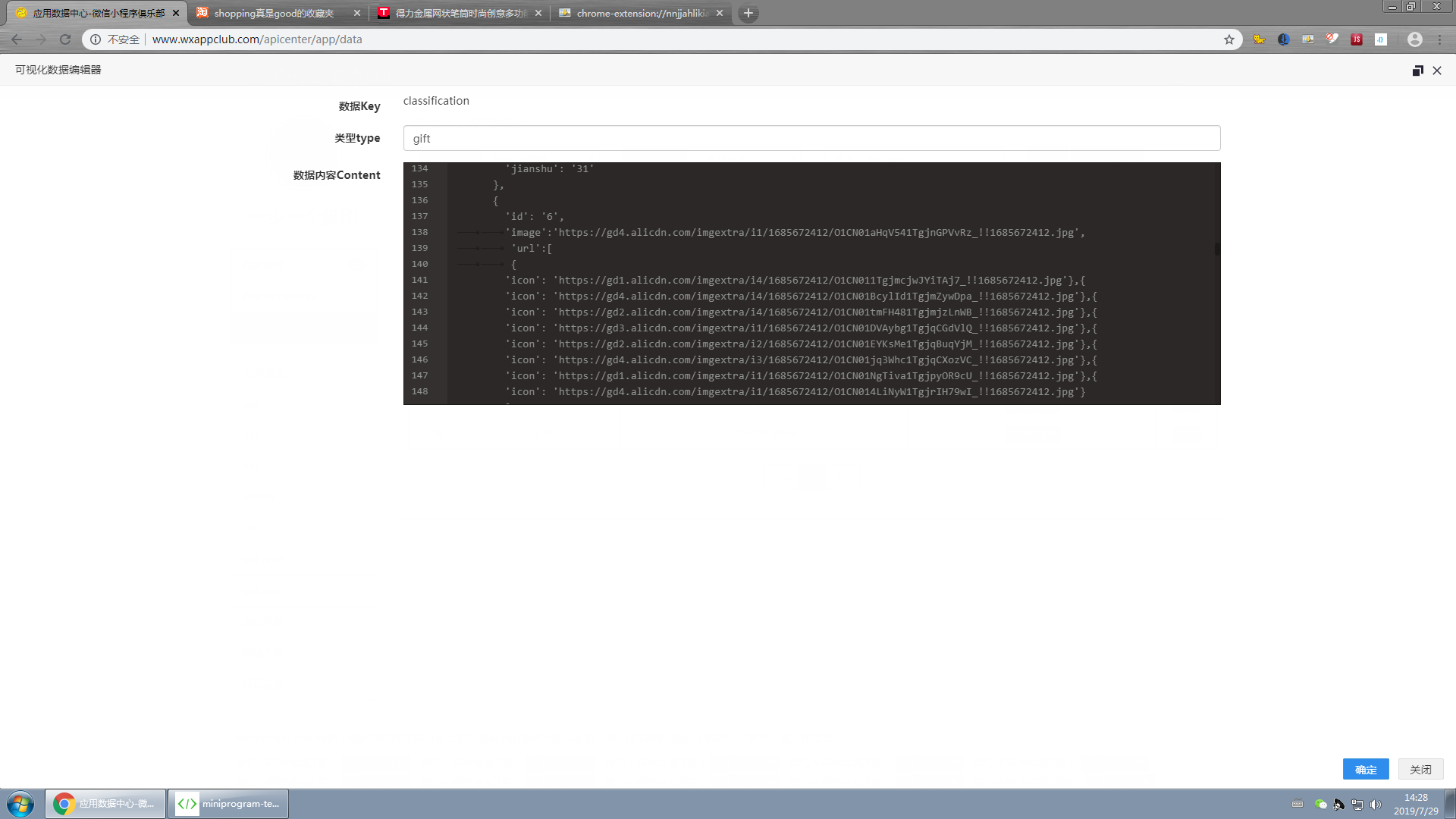Click the curly braces JSON extension icon
This screenshot has width=1456, height=819.
point(1380,39)
